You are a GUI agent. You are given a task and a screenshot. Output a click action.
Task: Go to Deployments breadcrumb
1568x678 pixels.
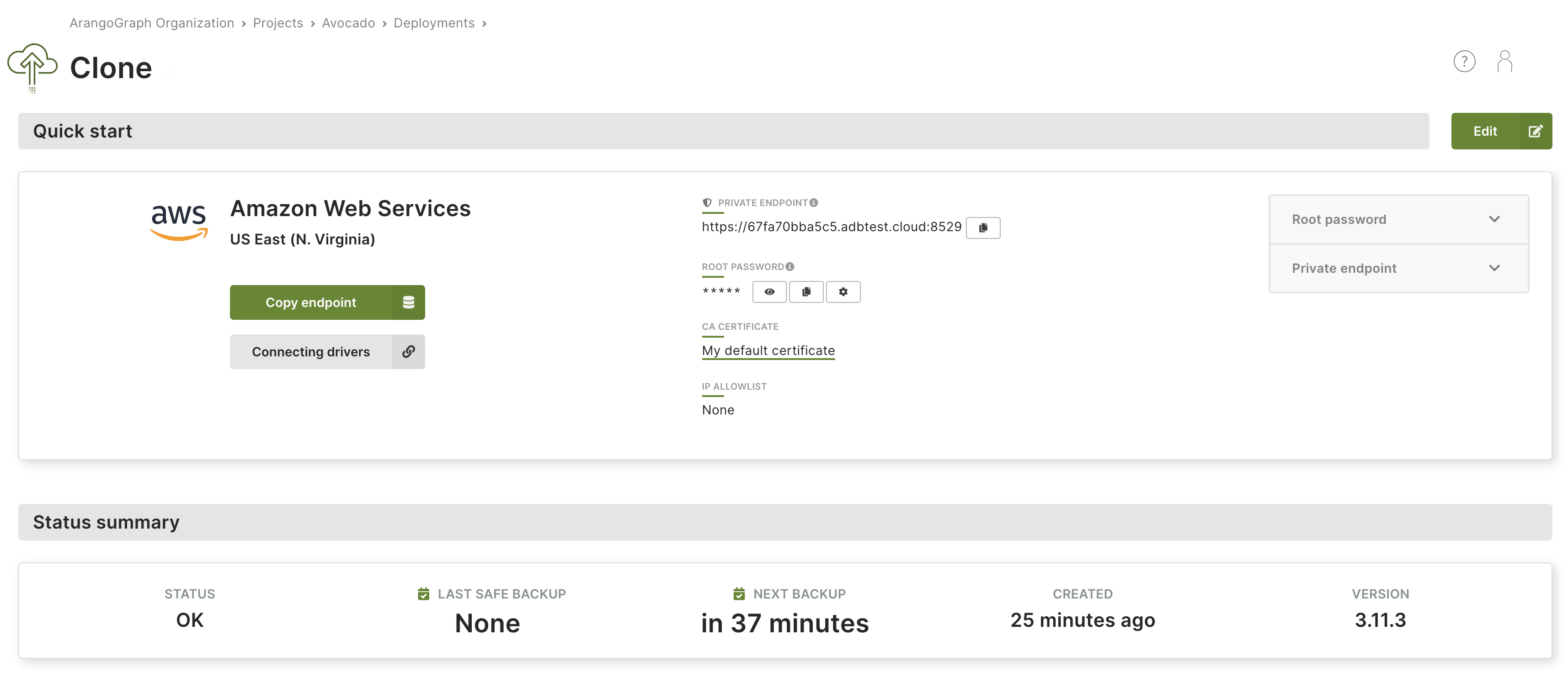pos(434,23)
